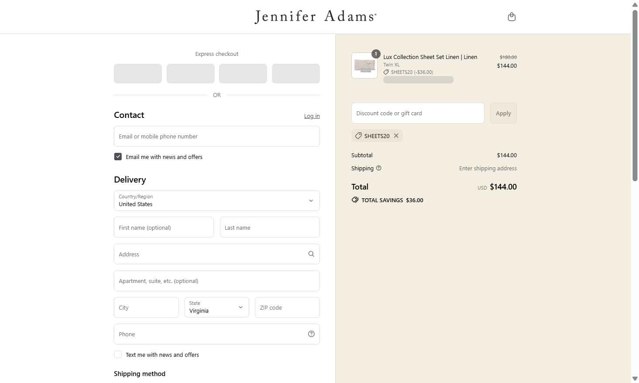The width and height of the screenshot is (639, 383).
Task: Click the fourth express checkout button
Action: (296, 73)
